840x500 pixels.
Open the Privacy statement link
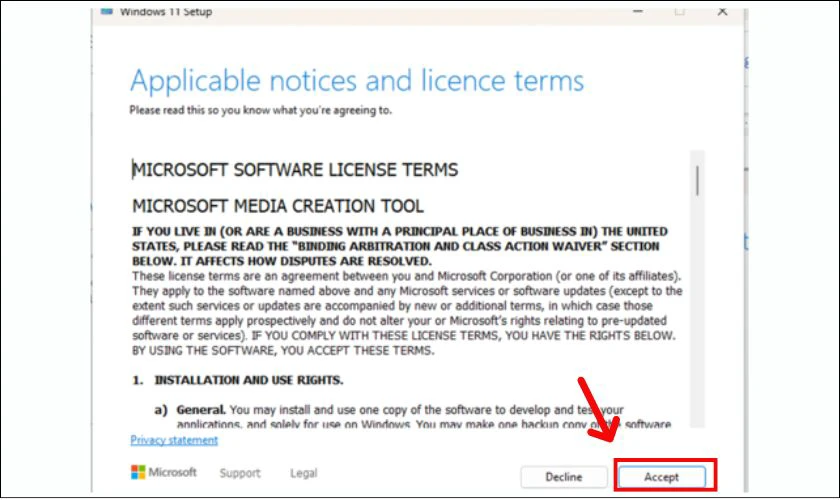click(x=174, y=440)
